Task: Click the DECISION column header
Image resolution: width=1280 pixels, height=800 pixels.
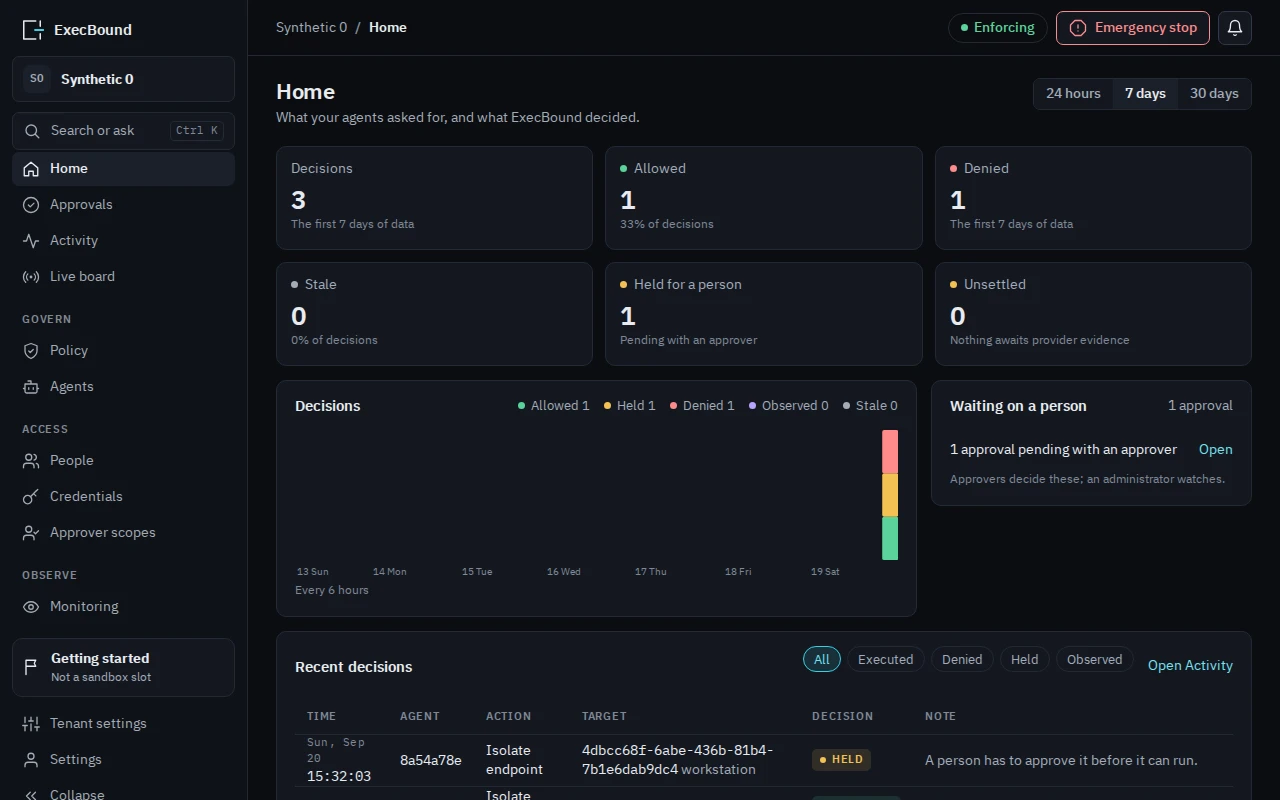Action: [842, 716]
